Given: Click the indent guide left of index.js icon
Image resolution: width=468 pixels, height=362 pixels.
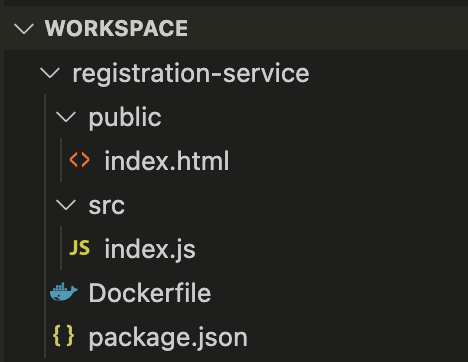Looking at the screenshot, I should click(61, 248).
